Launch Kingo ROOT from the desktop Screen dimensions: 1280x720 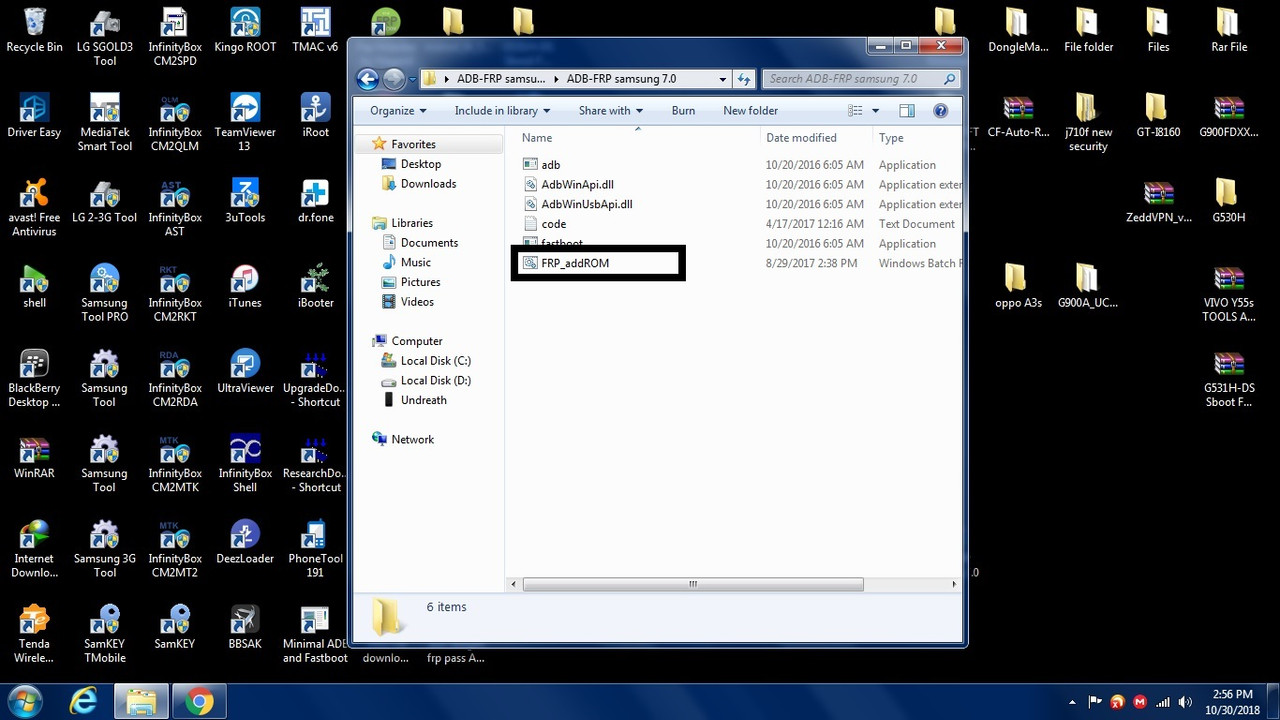click(x=245, y=31)
